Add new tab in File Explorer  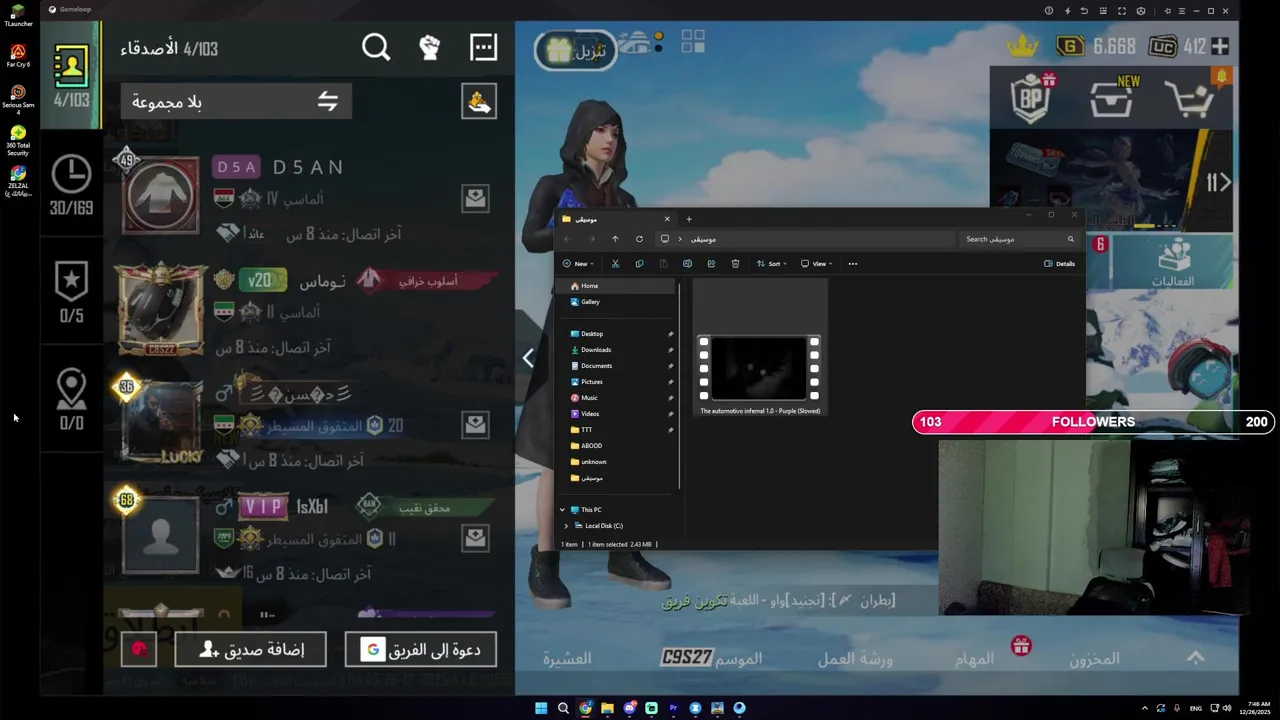tap(689, 219)
